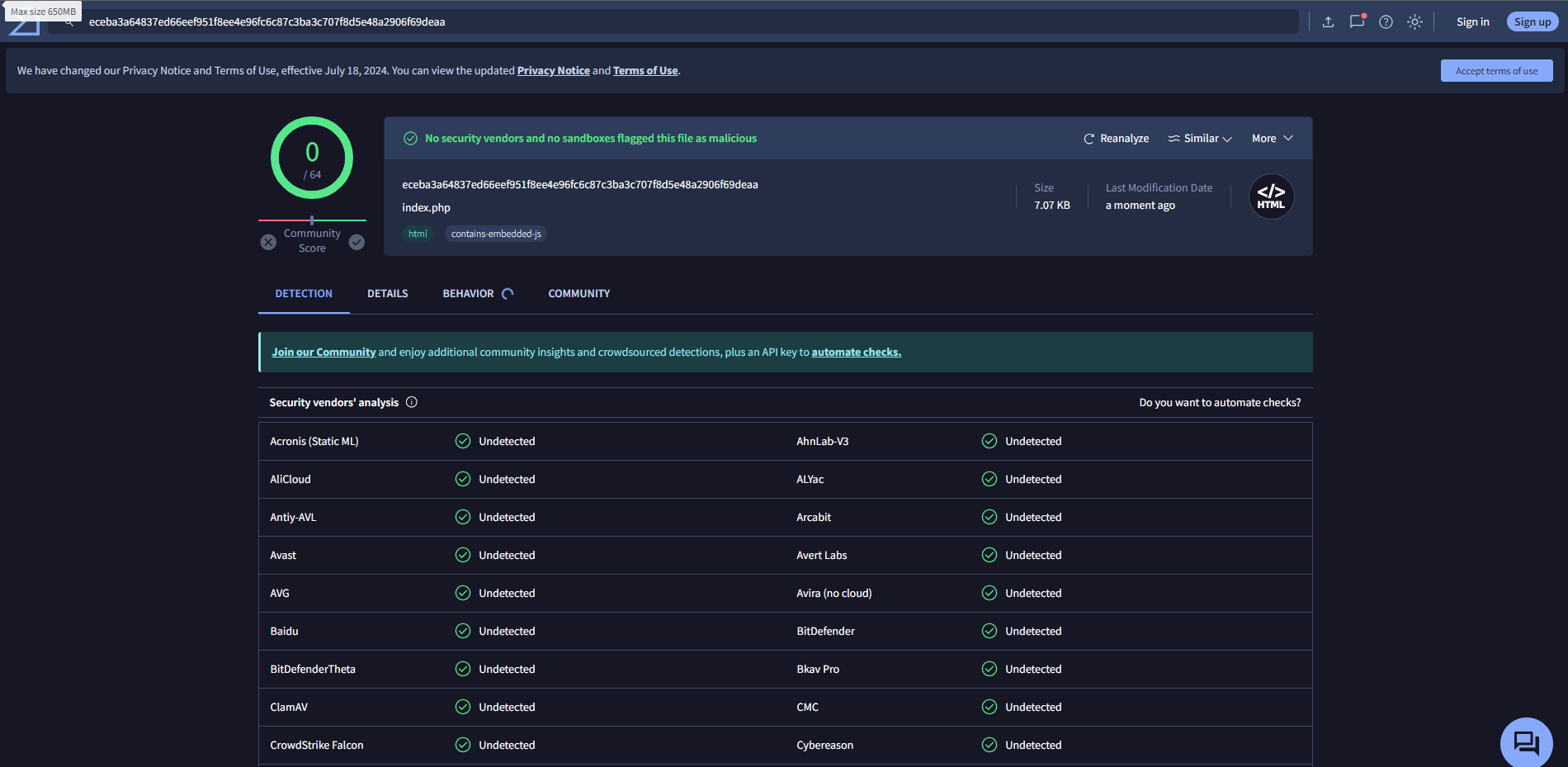
Task: Click the Sign up button
Action: 1533,22
